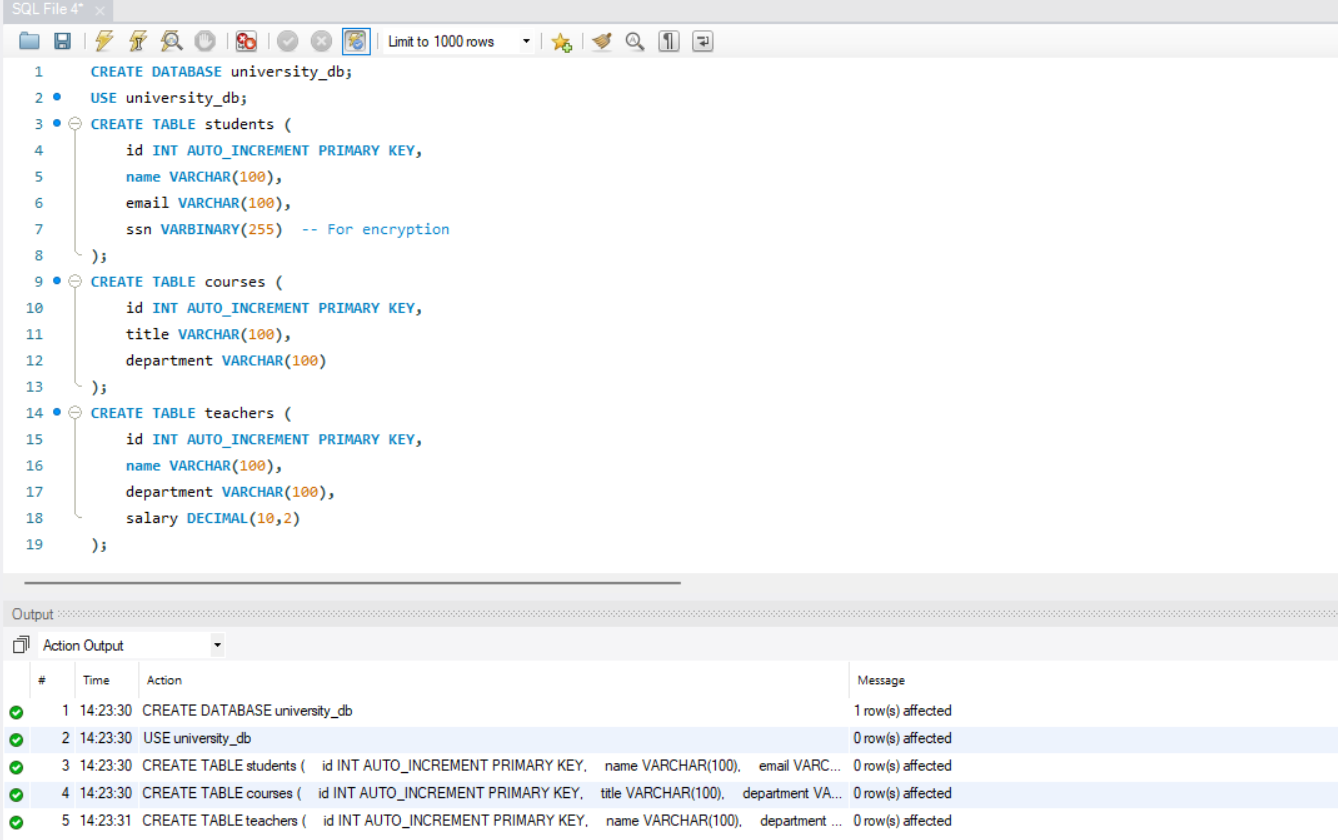Image resolution: width=1338 pixels, height=840 pixels.
Task: Select output row CREATE TABLE students
Action: tap(669, 766)
